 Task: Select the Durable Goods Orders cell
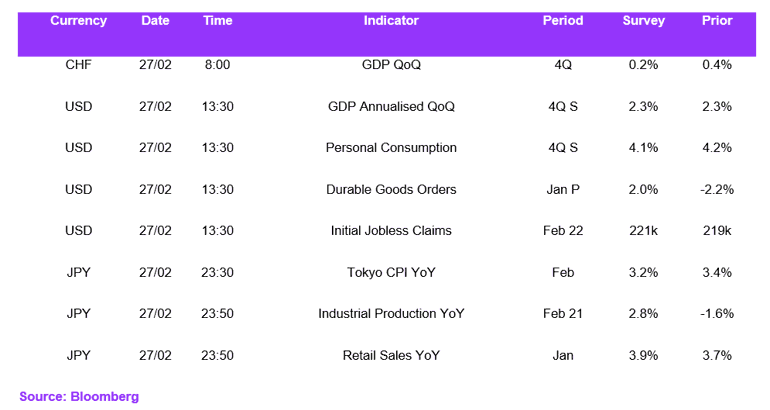[391, 190]
